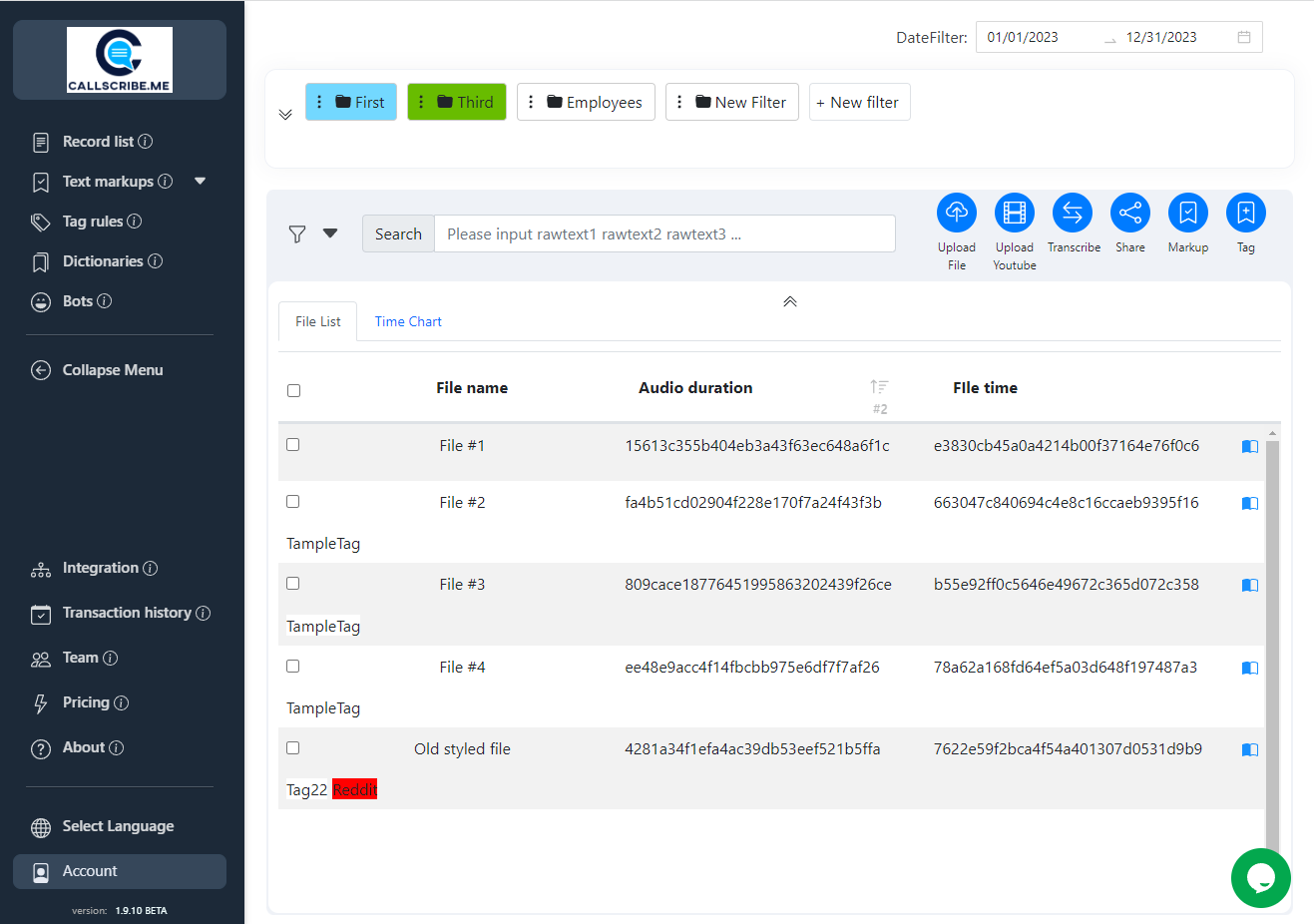Open the book icon for File #2
Viewport: 1314px width, 924px height.
tap(1249, 503)
